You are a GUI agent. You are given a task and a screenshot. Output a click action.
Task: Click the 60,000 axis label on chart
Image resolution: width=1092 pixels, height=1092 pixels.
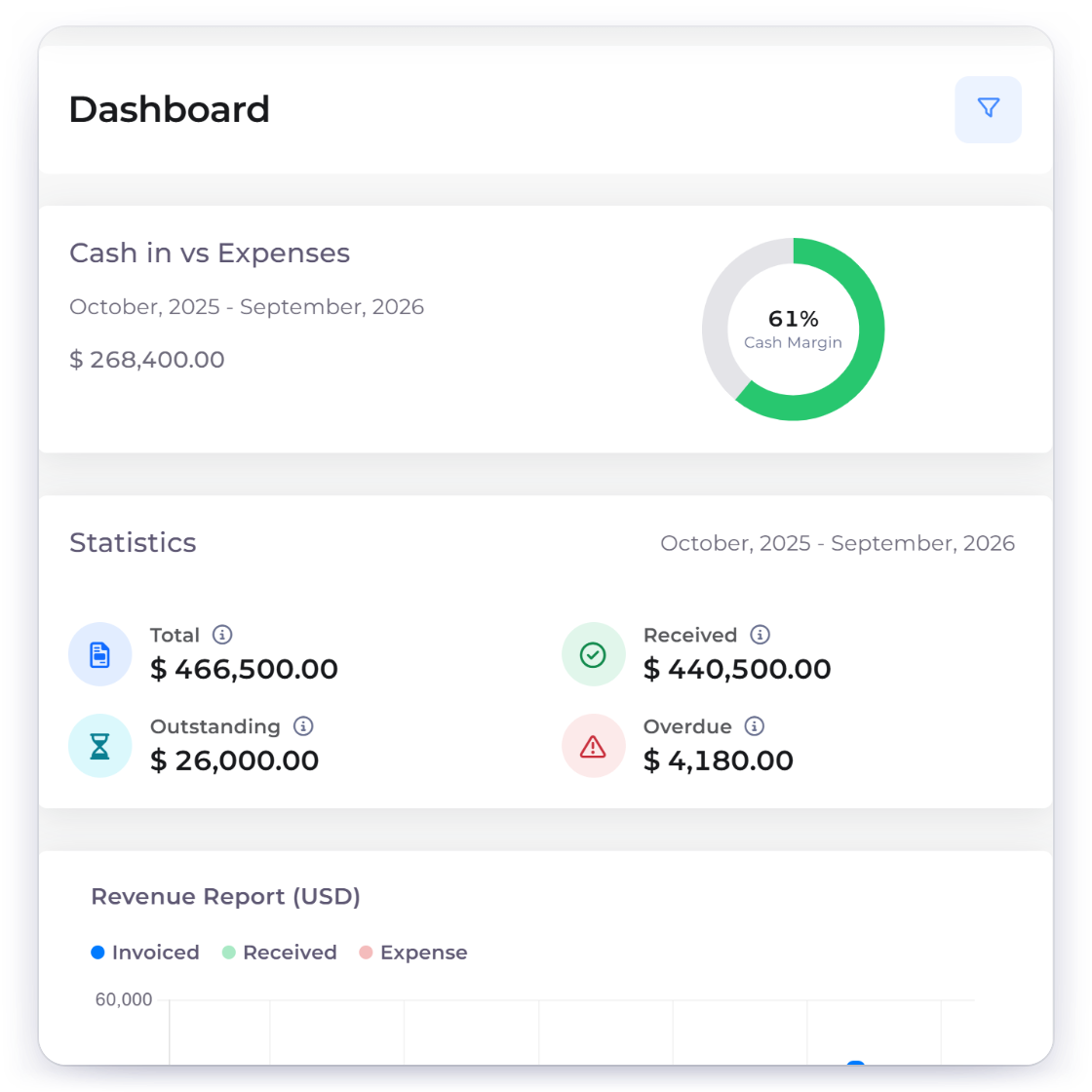[x=124, y=999]
